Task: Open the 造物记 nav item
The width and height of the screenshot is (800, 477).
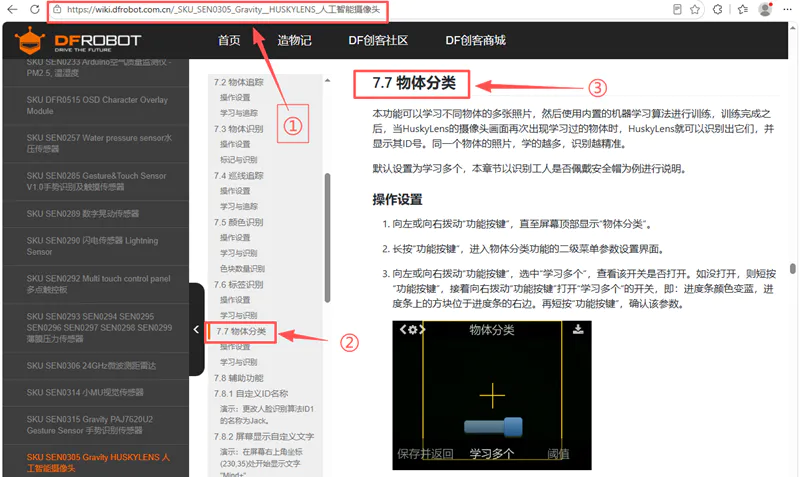Action: tap(294, 40)
